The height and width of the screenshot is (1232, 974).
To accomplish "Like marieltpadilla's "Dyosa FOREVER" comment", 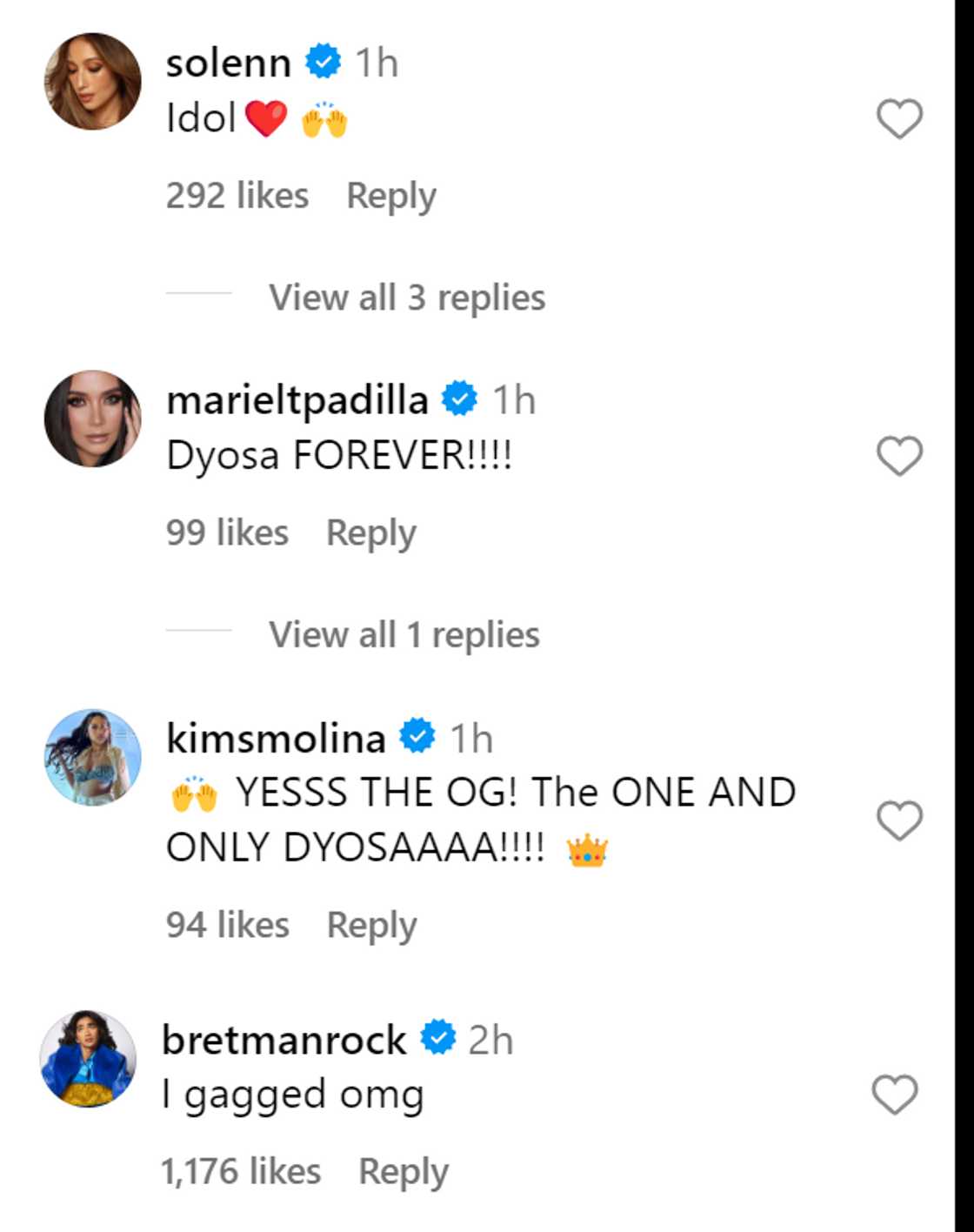I will coord(898,456).
